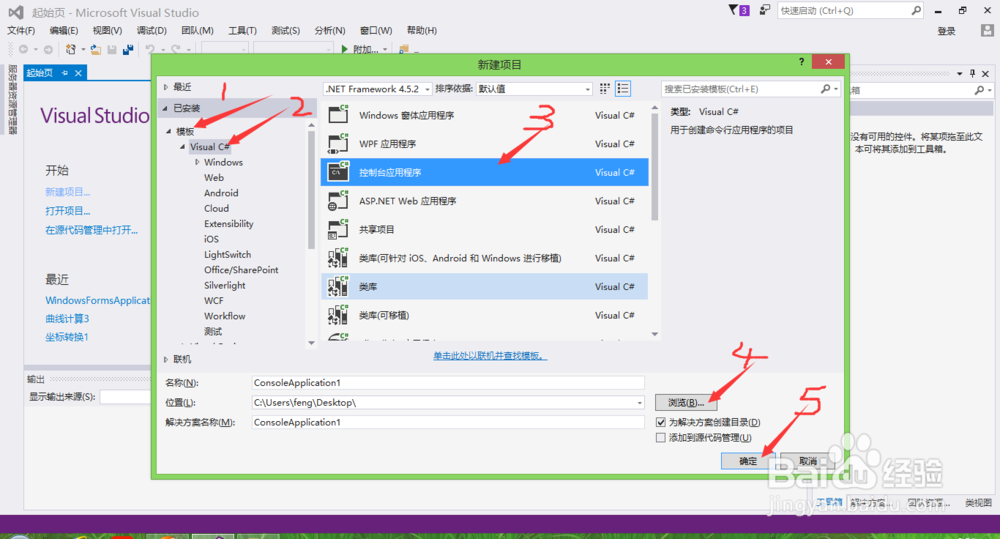This screenshot has width=1000, height=539.
Task: Click the 解决方案名称 input field
Action: [448, 422]
